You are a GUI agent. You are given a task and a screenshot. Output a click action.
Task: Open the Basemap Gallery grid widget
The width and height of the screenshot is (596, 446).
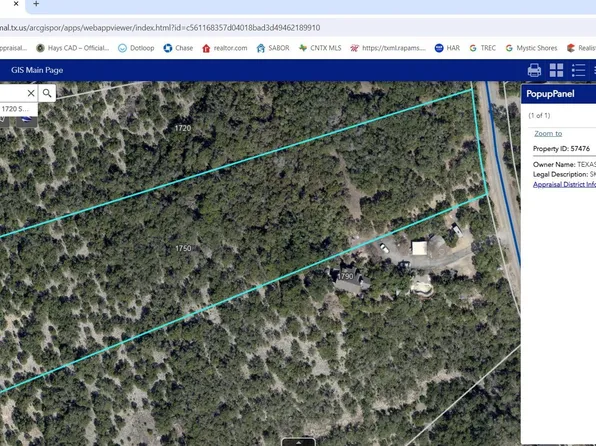point(556,70)
